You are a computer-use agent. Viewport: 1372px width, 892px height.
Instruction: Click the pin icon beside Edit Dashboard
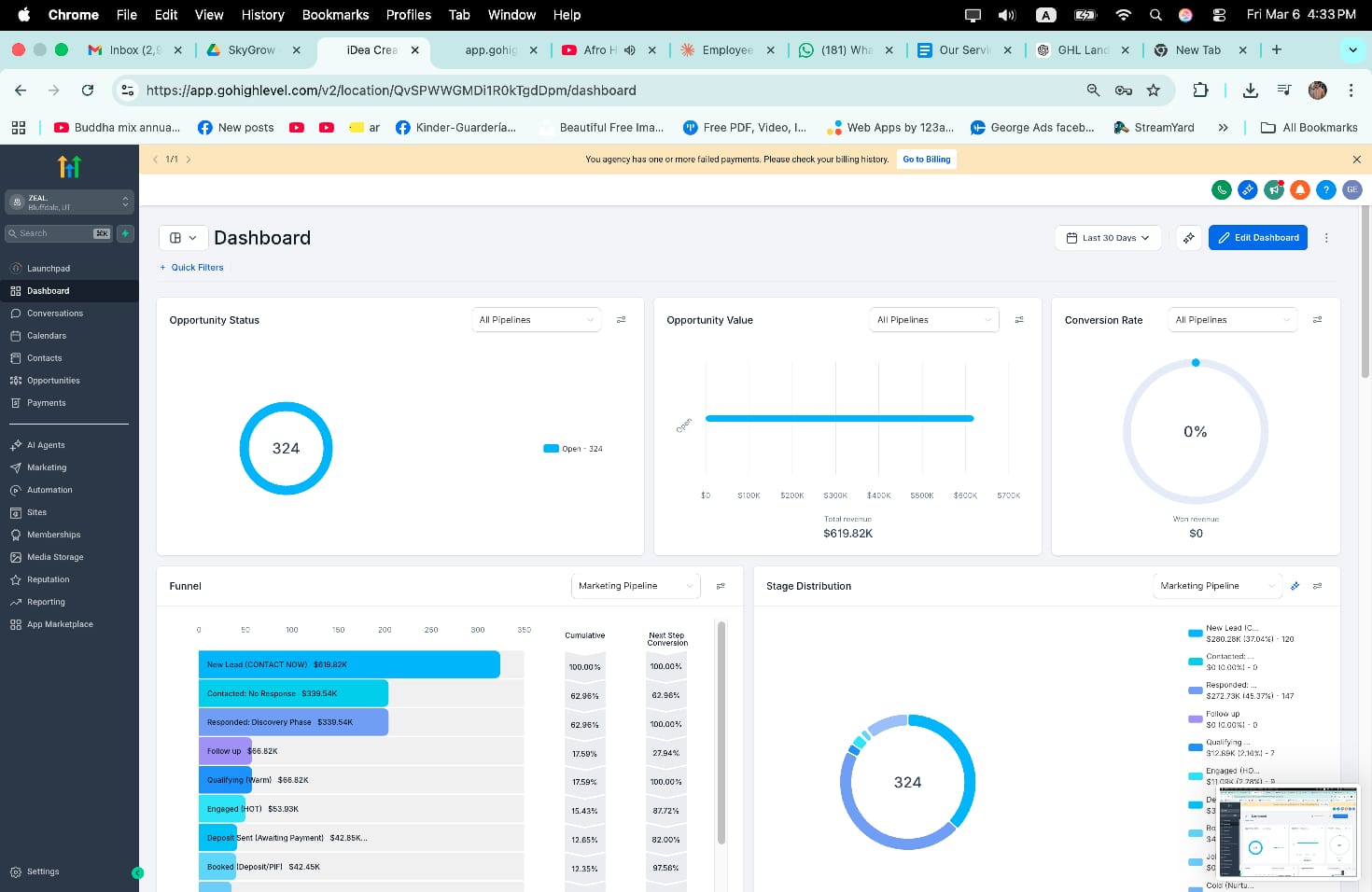click(1188, 237)
